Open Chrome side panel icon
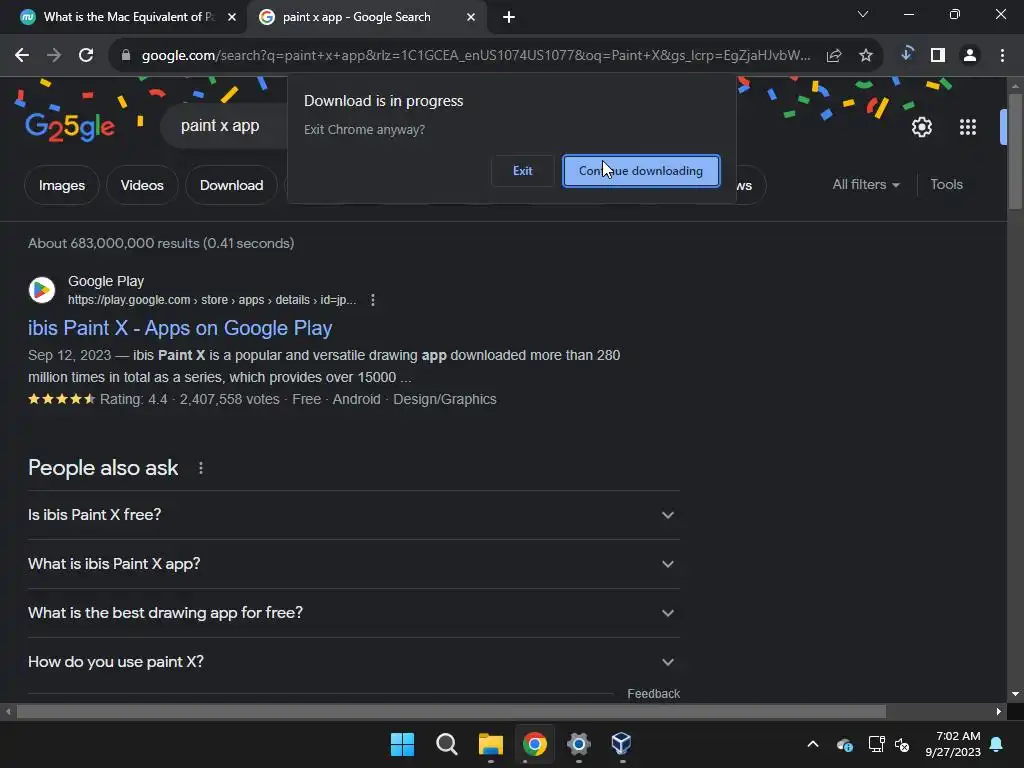Screen dimensions: 1024x768 pos(938,56)
